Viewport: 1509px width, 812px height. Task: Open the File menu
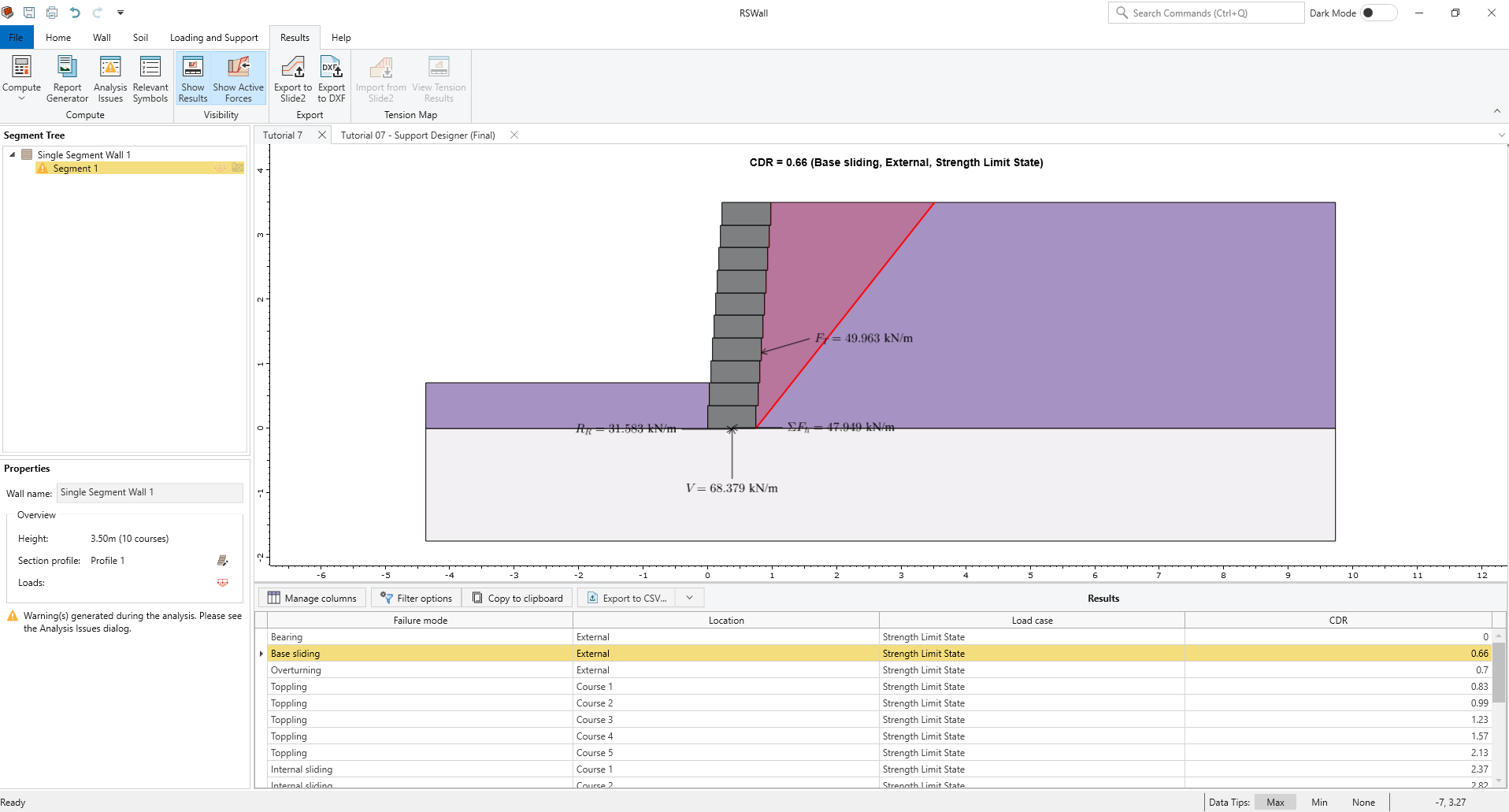pos(17,37)
